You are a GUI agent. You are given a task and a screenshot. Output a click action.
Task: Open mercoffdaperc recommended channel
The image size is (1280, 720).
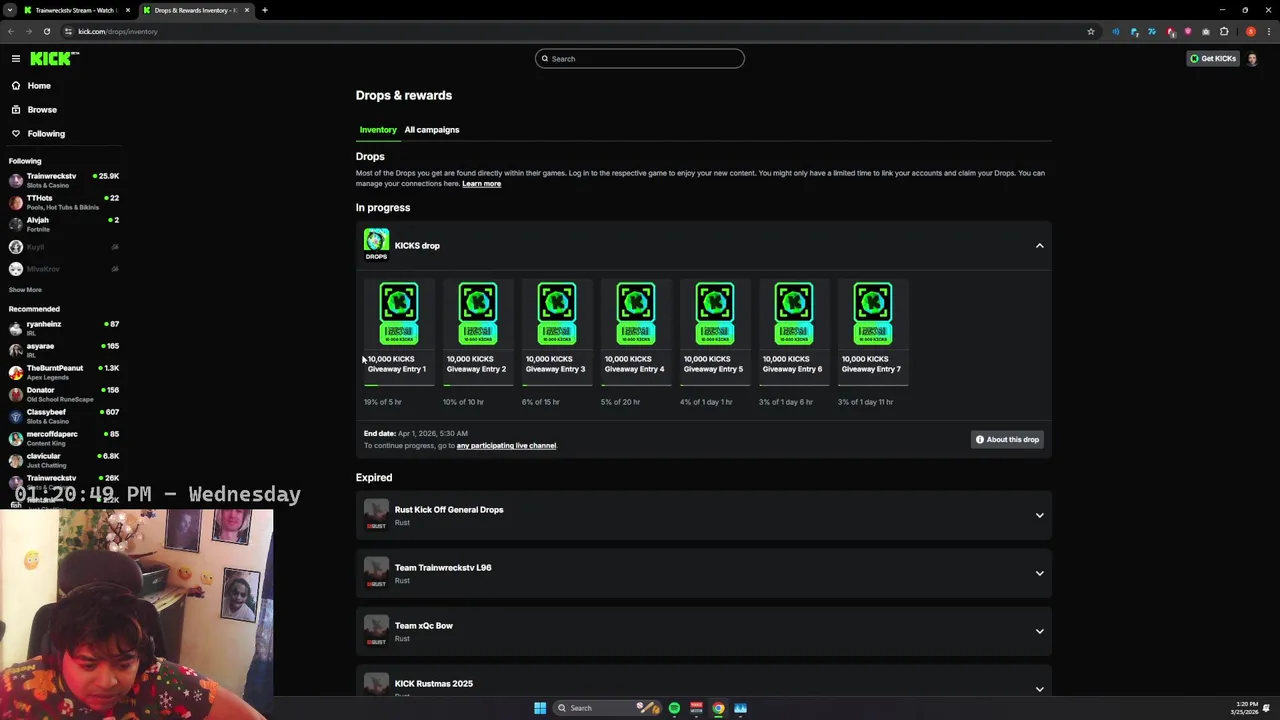tap(62, 438)
